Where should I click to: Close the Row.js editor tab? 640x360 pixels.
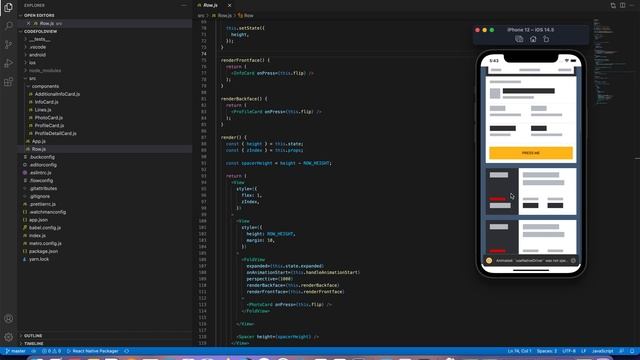[x=229, y=5]
